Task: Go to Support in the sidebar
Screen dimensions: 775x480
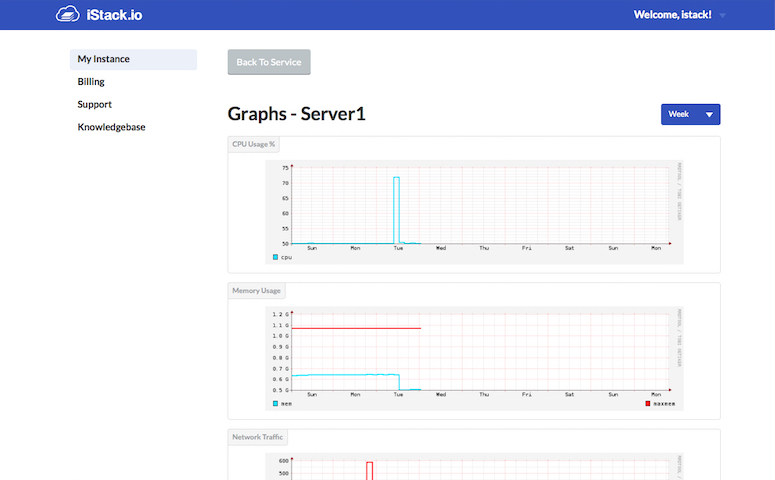Action: click(x=94, y=104)
